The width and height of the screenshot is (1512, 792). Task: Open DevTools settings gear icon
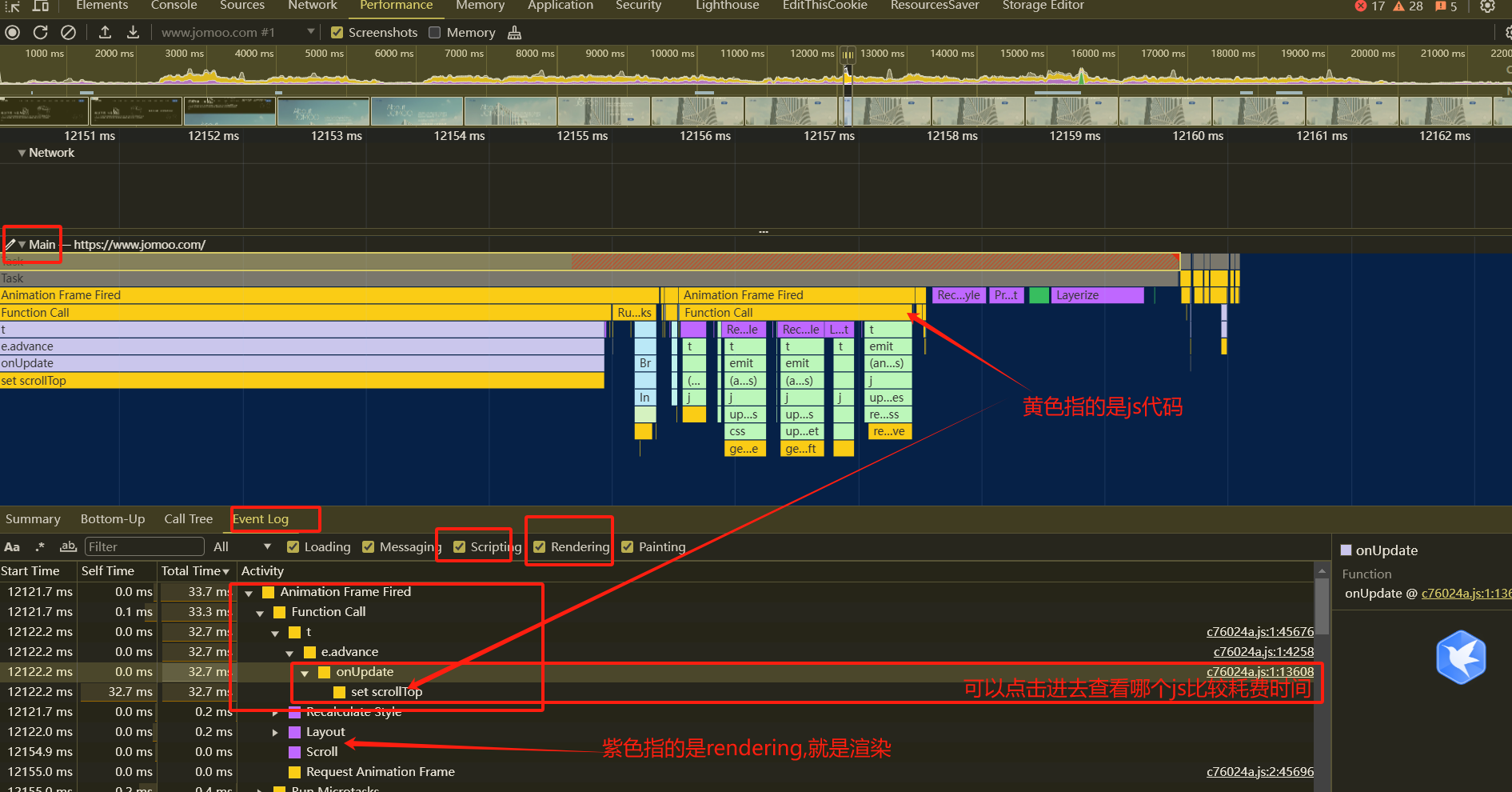click(1487, 6)
